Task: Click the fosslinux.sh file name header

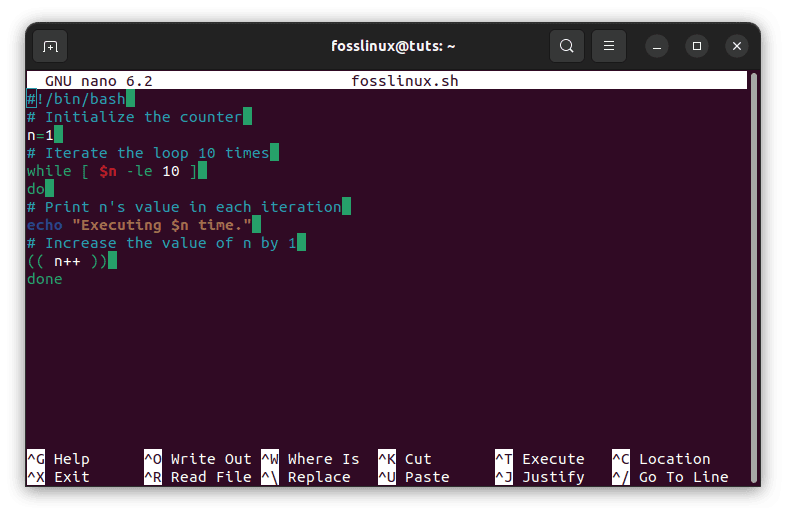Action: [x=405, y=81]
